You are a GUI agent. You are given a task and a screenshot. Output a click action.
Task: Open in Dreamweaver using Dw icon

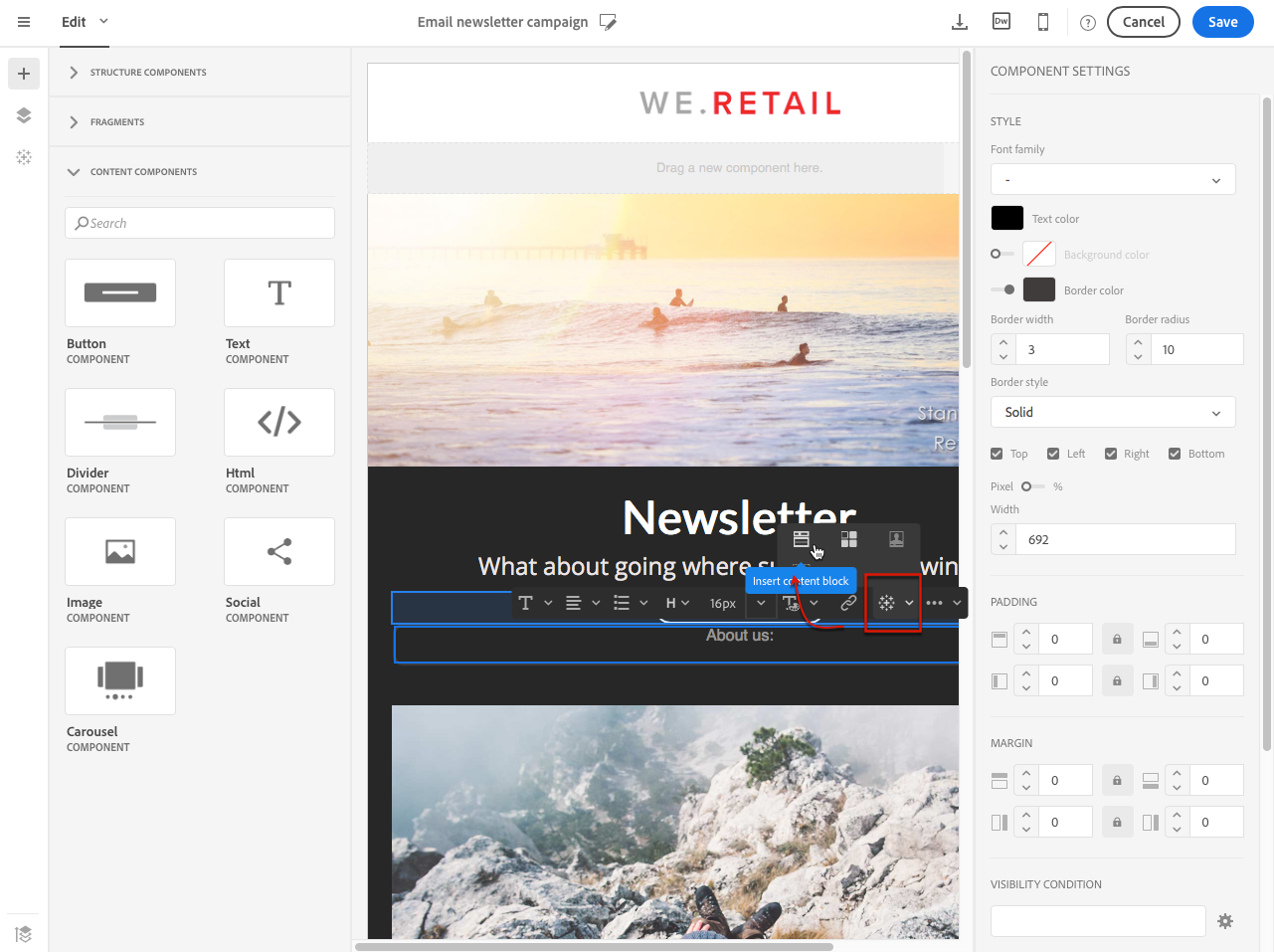coord(1001,22)
